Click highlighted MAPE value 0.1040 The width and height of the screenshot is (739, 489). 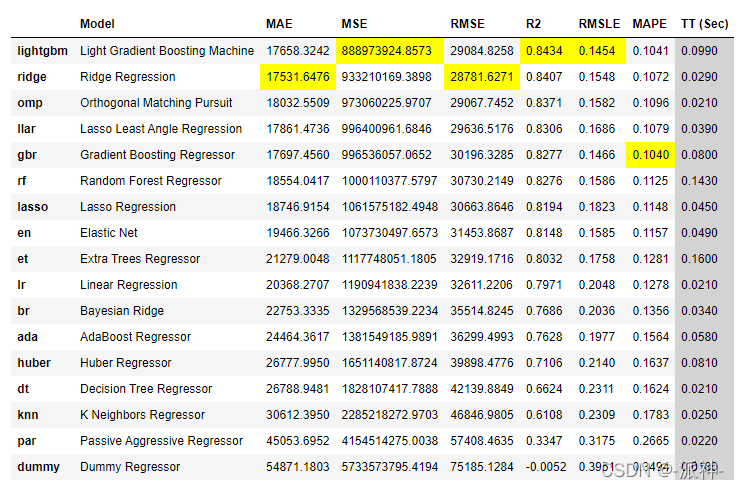651,154
